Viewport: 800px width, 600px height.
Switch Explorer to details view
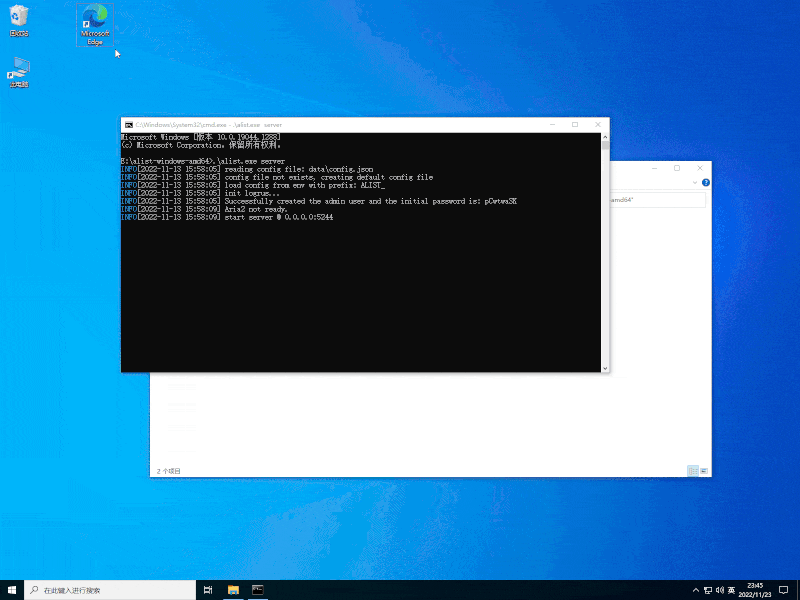click(693, 471)
